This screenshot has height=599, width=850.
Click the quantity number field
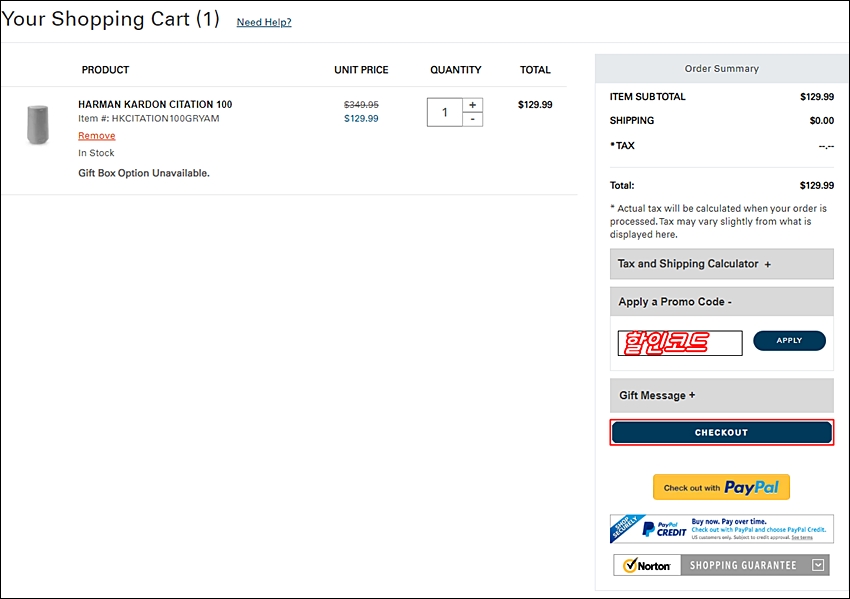point(445,112)
